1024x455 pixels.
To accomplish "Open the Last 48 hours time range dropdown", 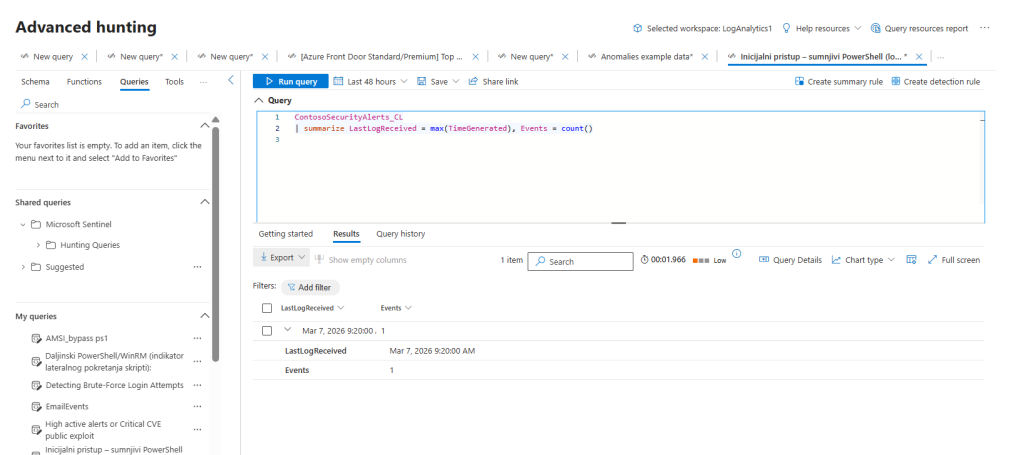I will coord(371,82).
